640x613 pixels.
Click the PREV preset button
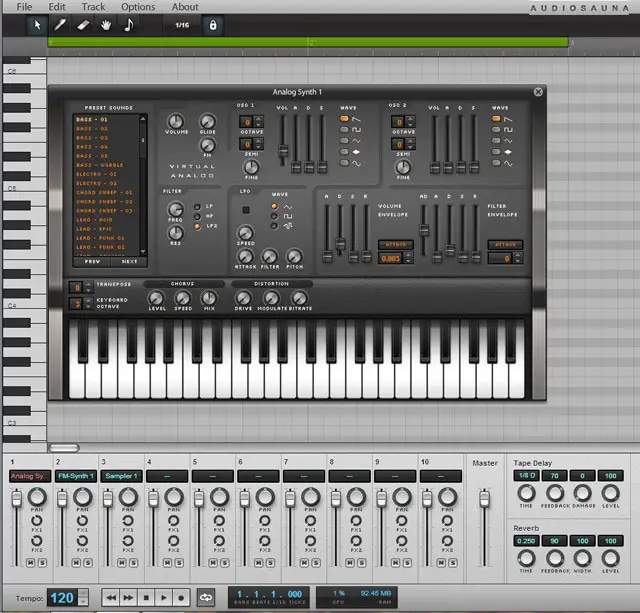pyautogui.click(x=92, y=262)
